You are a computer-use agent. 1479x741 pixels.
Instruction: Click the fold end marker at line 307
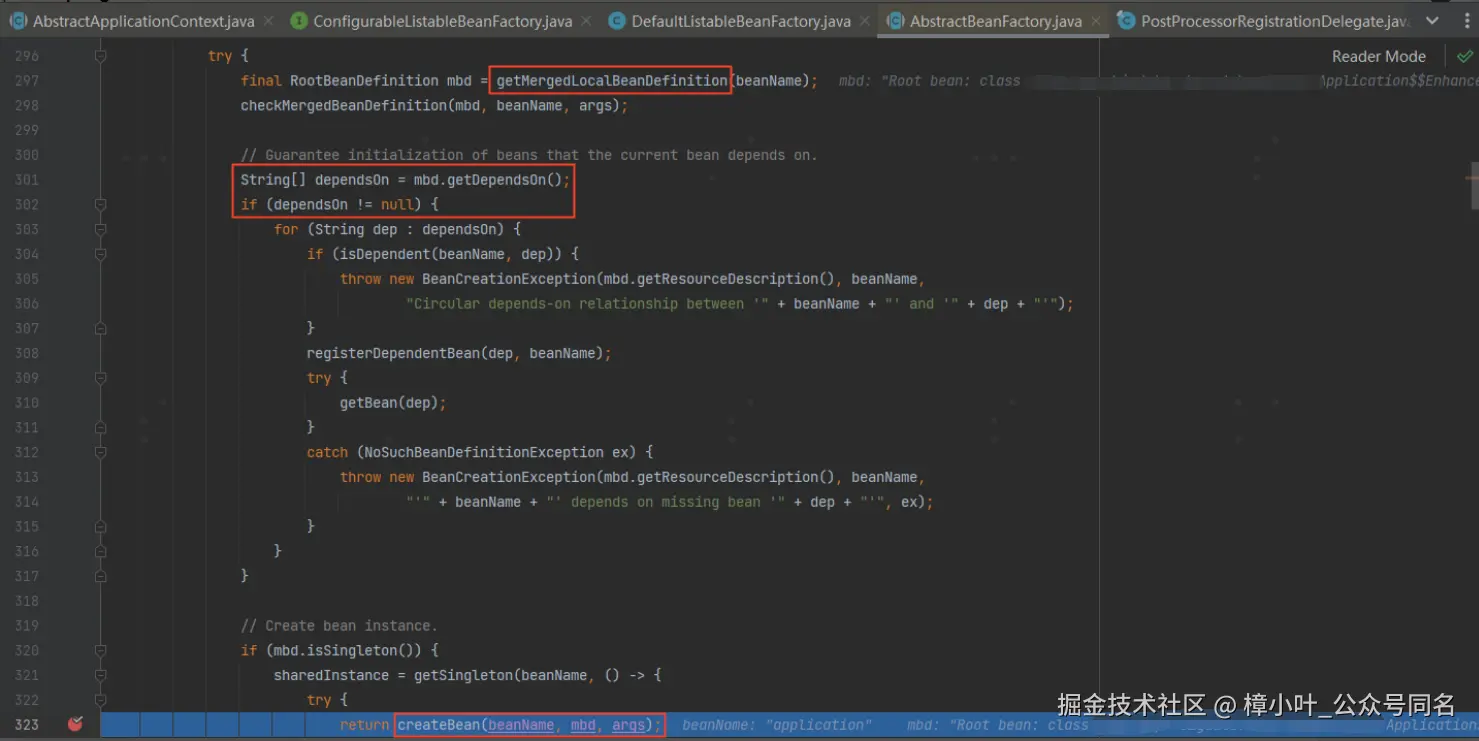coord(100,328)
